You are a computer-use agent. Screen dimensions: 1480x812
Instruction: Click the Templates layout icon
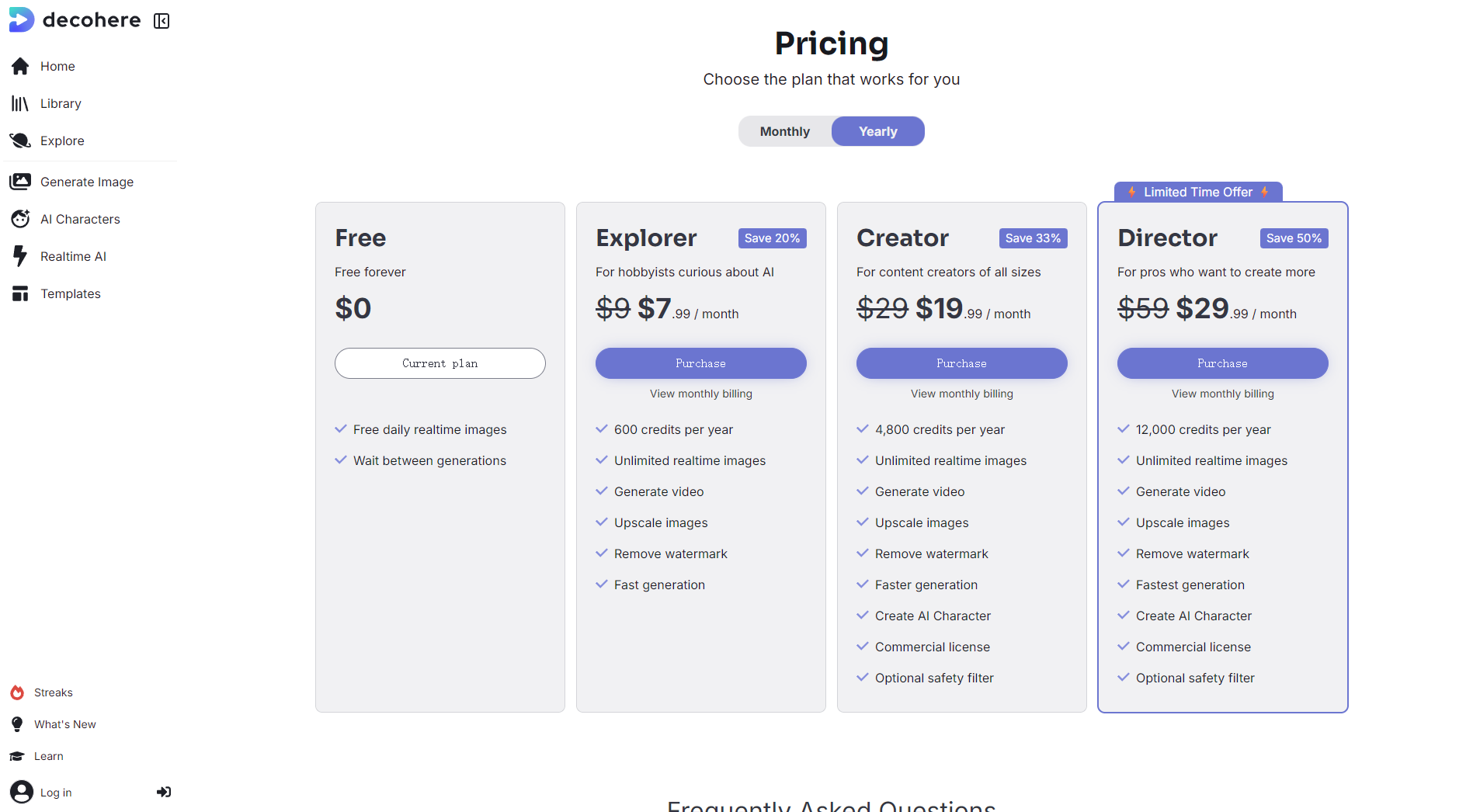click(20, 293)
